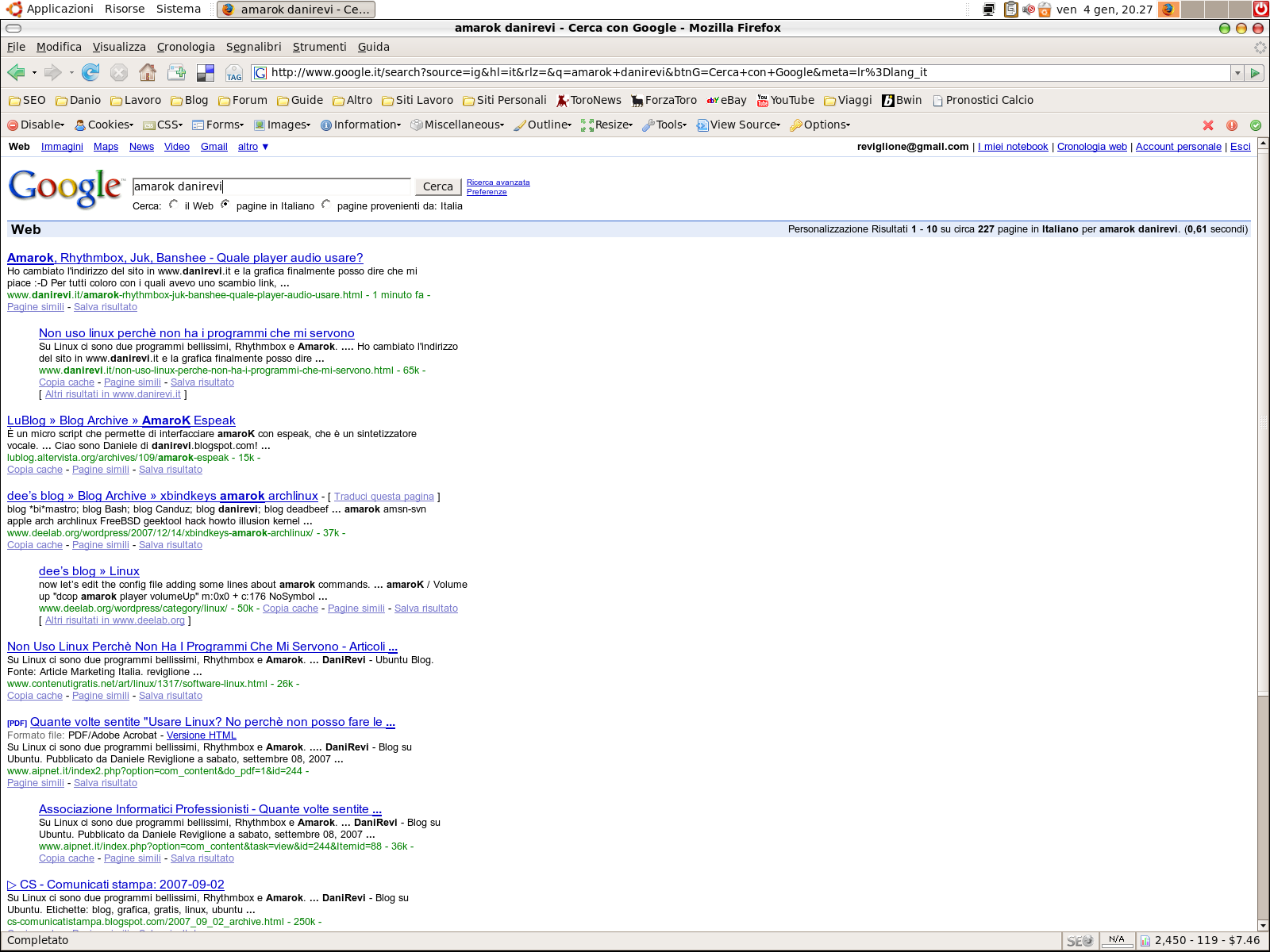This screenshot has width=1270, height=952.
Task: Click the green Go arrow beside URL bar
Action: coord(1255,73)
